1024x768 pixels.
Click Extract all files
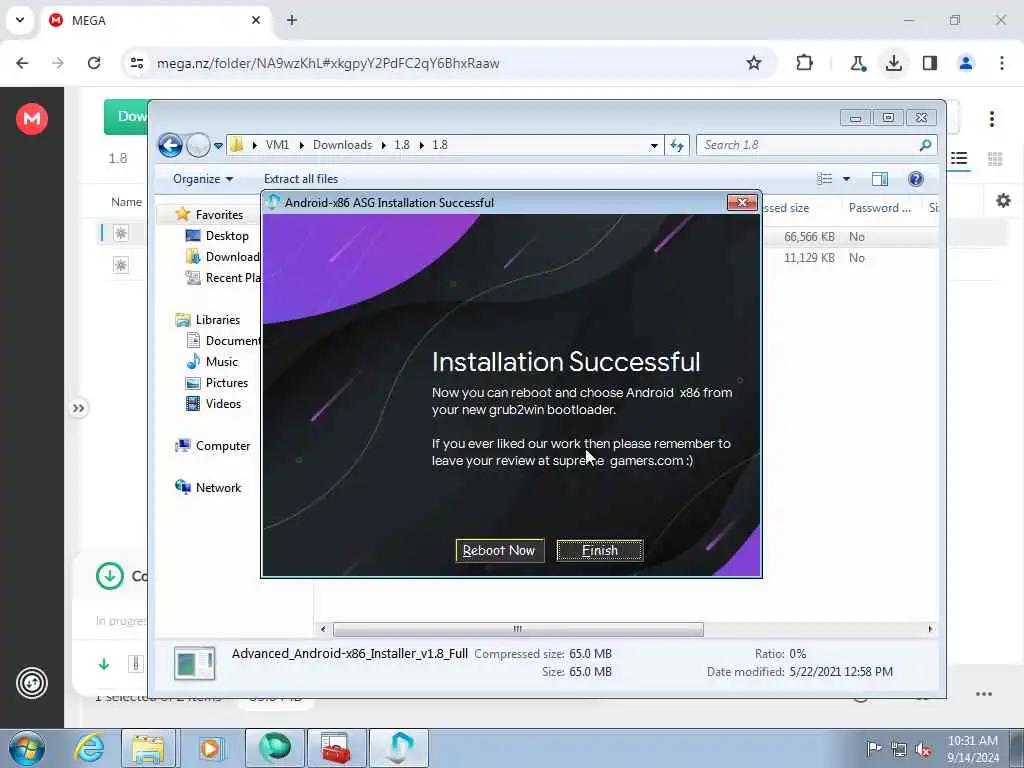coord(301,179)
